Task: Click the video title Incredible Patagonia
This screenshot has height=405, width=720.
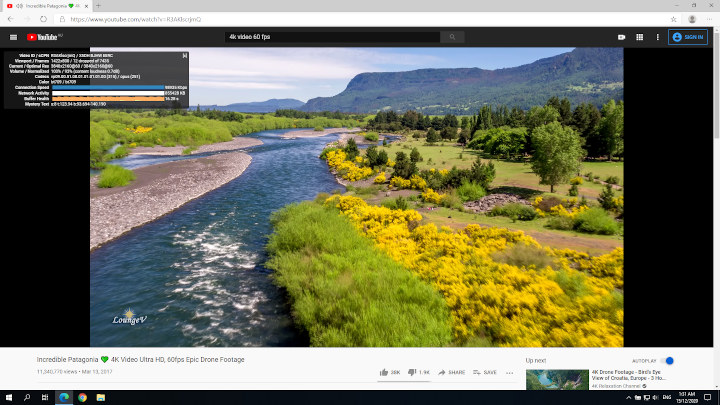Action: click(141, 360)
